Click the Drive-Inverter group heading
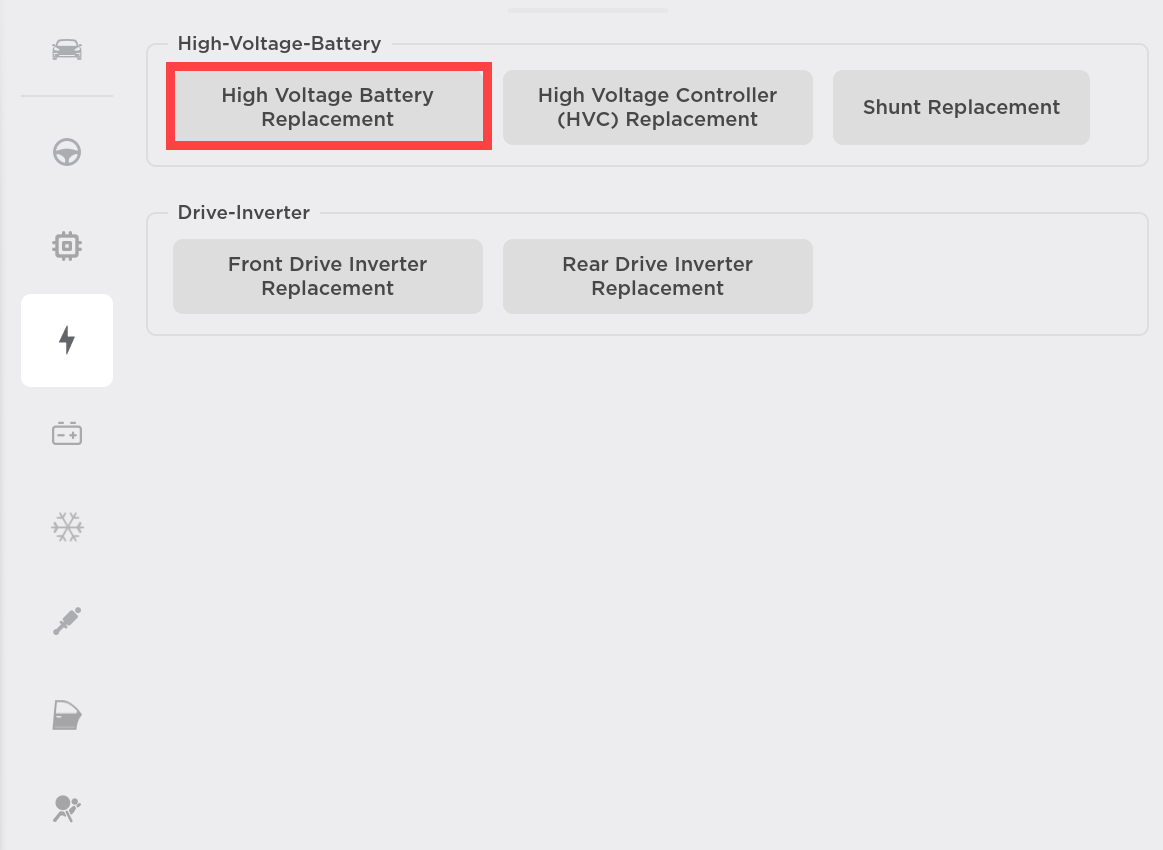Image resolution: width=1163 pixels, height=850 pixels. tap(244, 213)
